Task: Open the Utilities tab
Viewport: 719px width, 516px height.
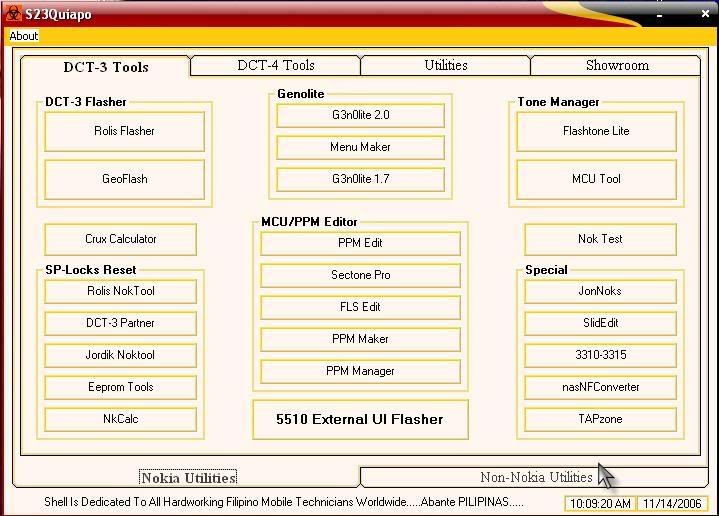Action: pyautogui.click(x=445, y=65)
